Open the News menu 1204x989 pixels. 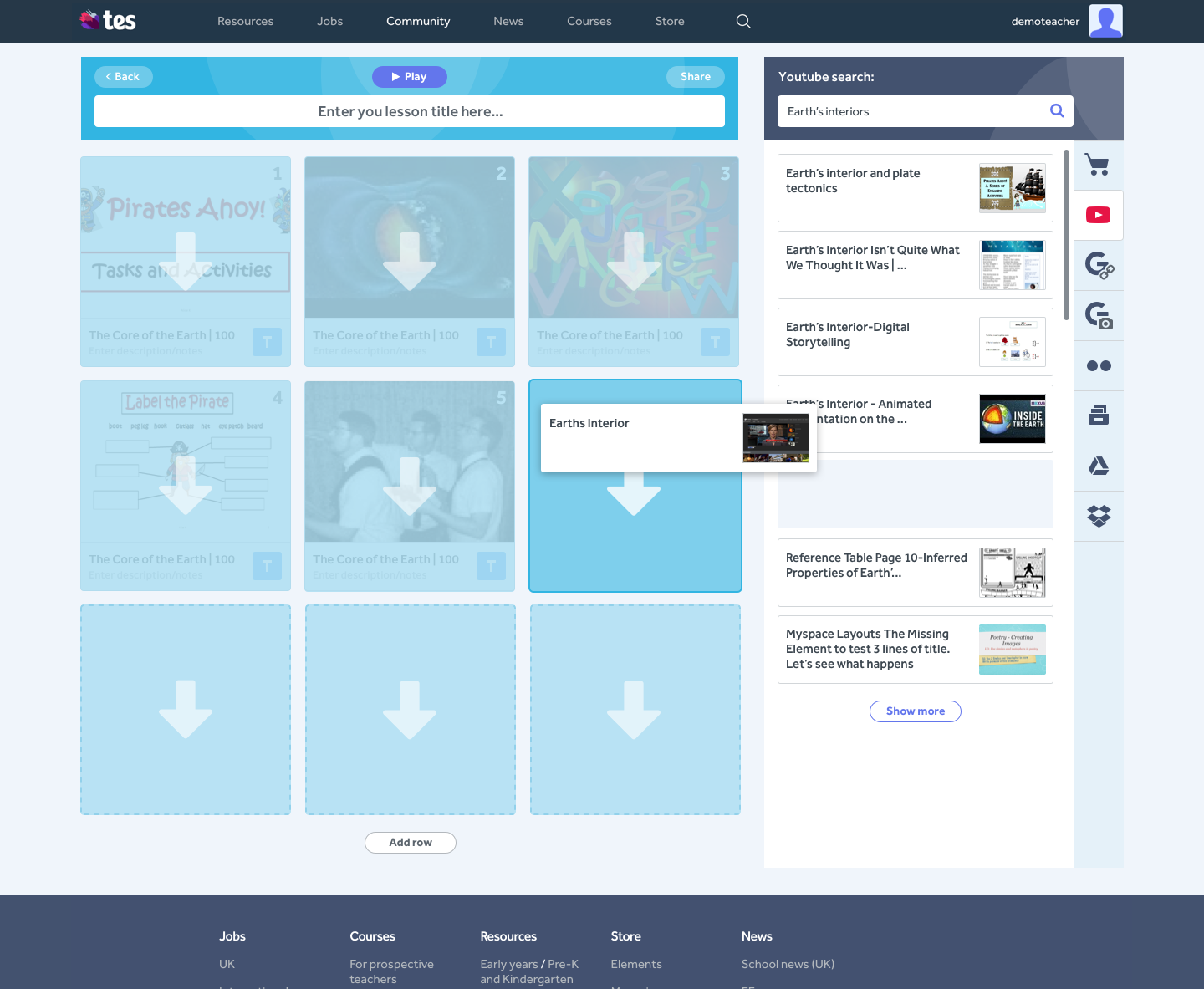coord(508,21)
